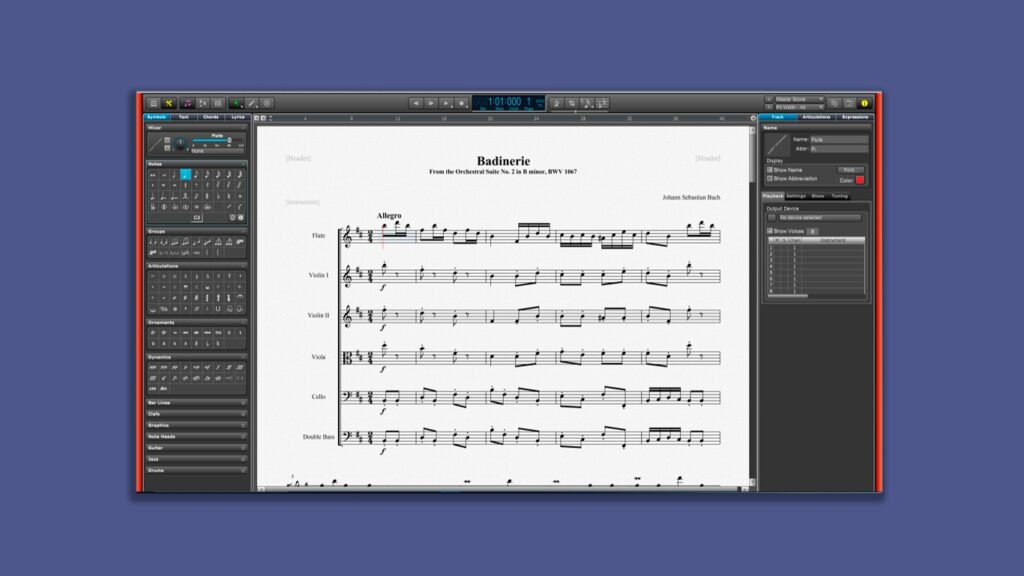Expand the Graphics palette
The image size is (1024, 576).
coord(196,425)
